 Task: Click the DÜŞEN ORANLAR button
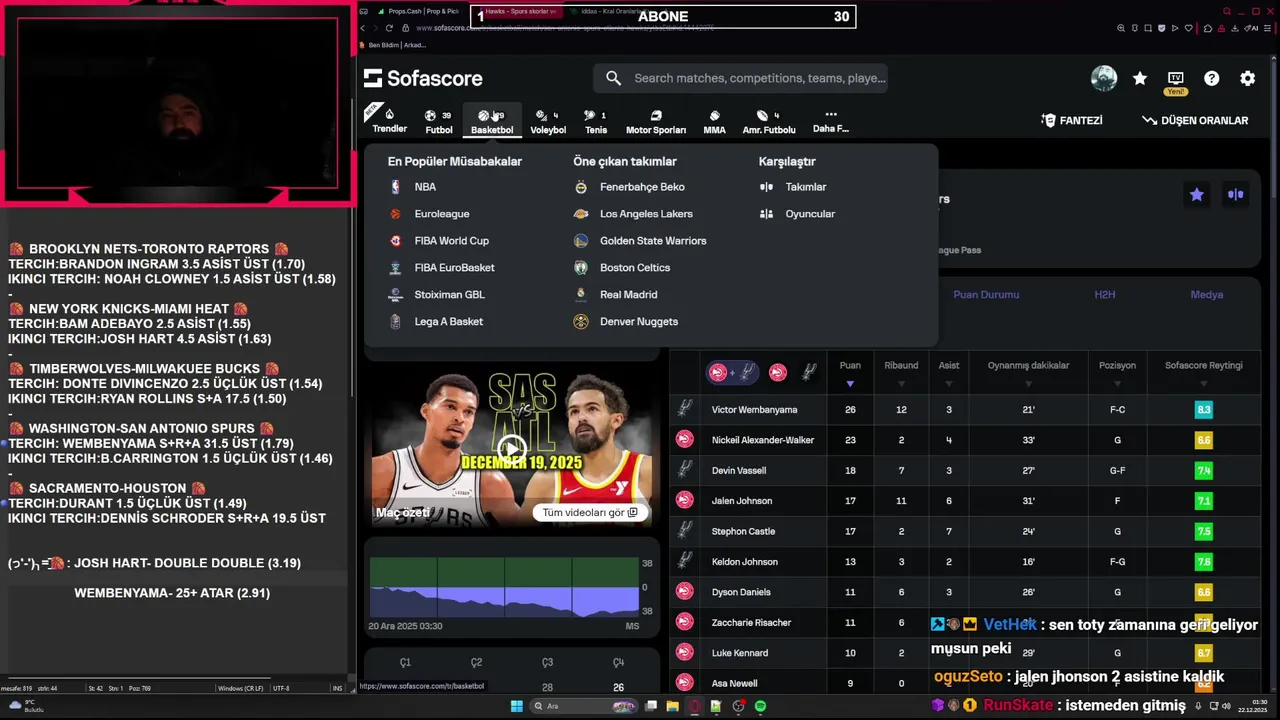pos(1195,120)
